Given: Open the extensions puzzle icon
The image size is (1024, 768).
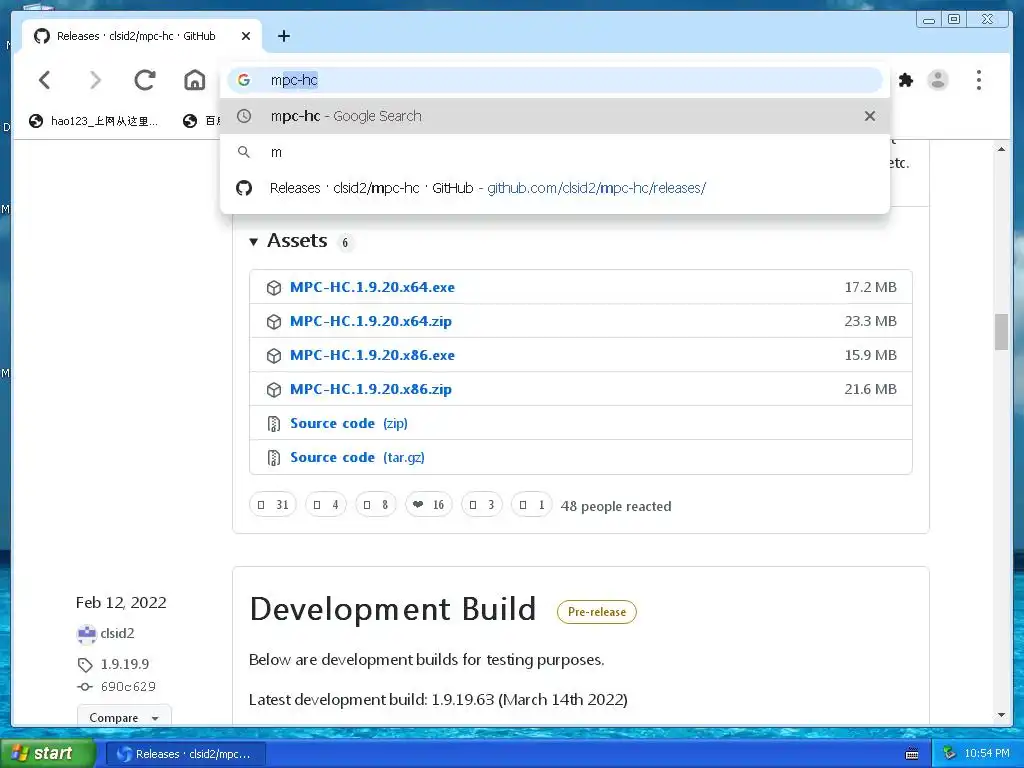Looking at the screenshot, I should pos(906,80).
